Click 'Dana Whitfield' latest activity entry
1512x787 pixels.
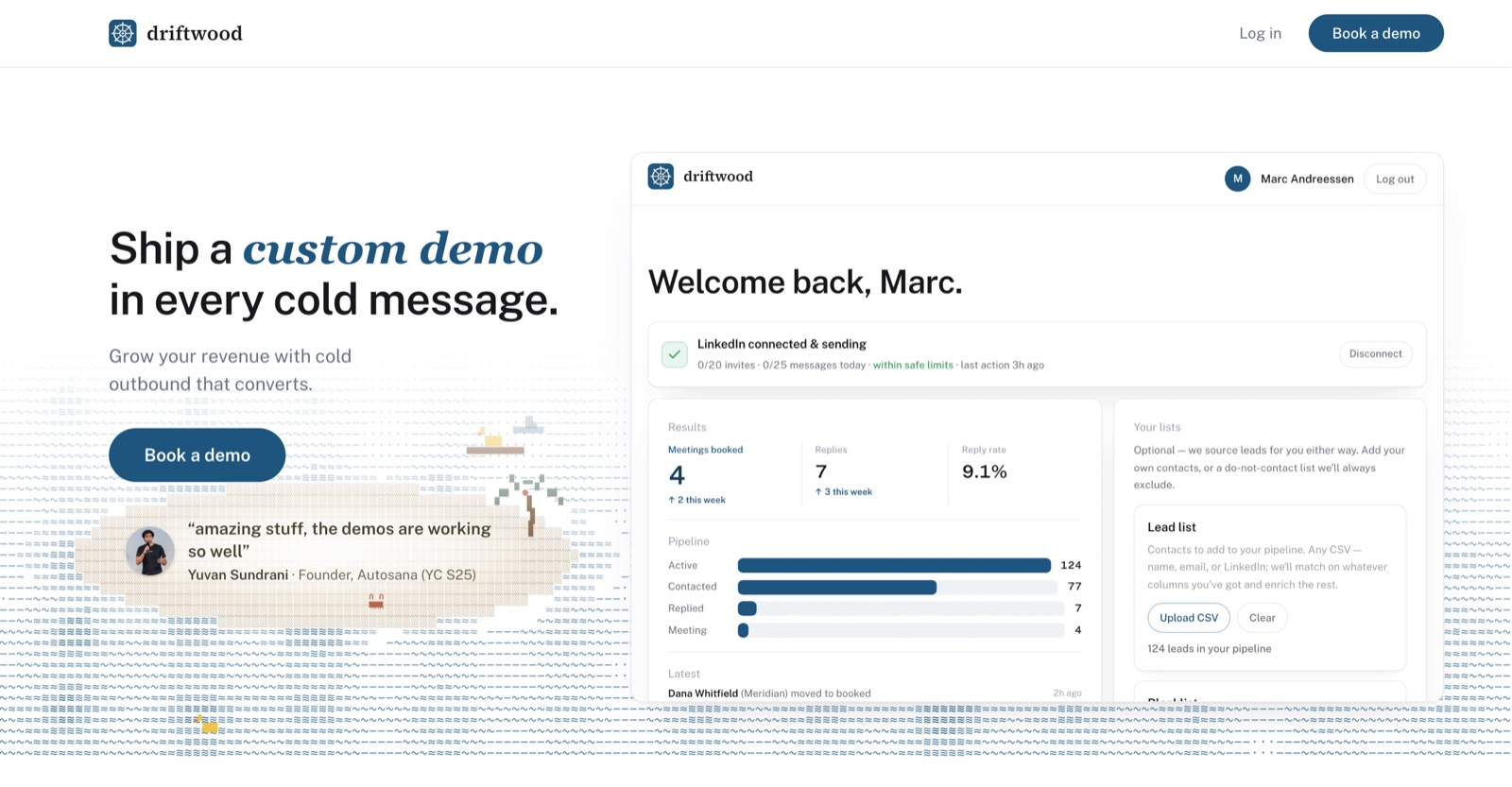click(874, 693)
